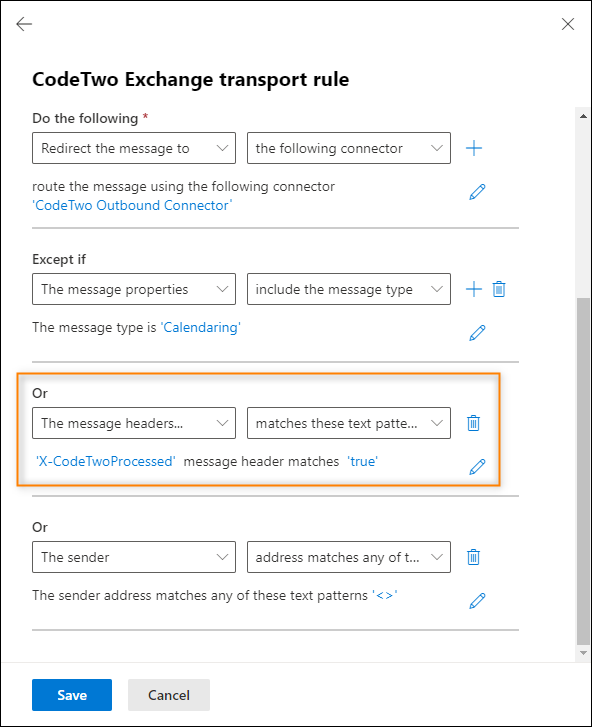This screenshot has height=727, width=592.
Task: Delete the message properties exception
Action: (x=499, y=289)
